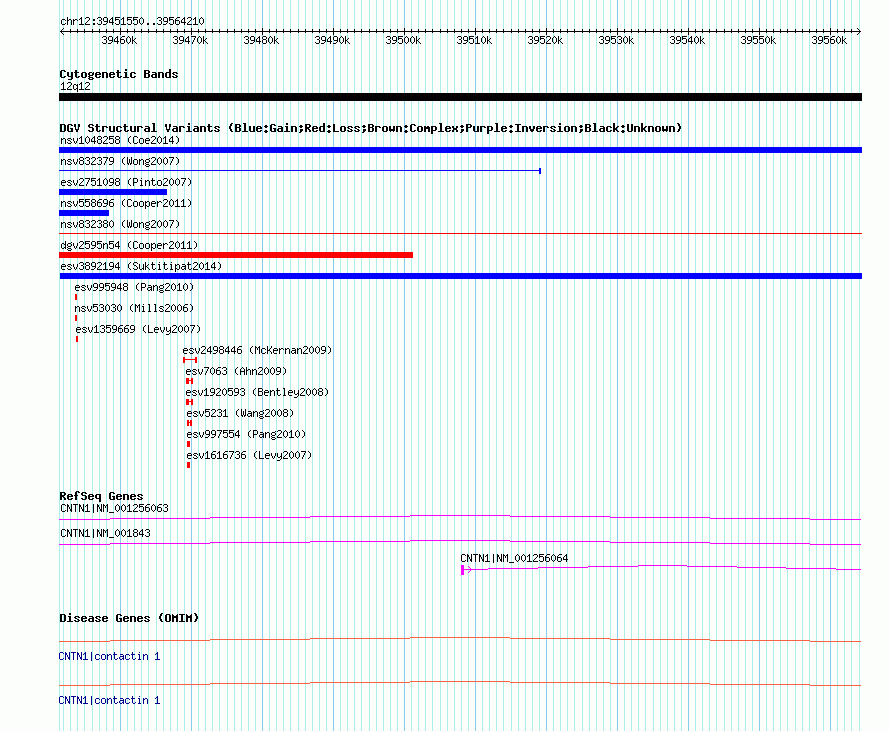The width and height of the screenshot is (890, 731).
Task: Select the dgv2595n54 red loss bar
Action: pyautogui.click(x=236, y=255)
